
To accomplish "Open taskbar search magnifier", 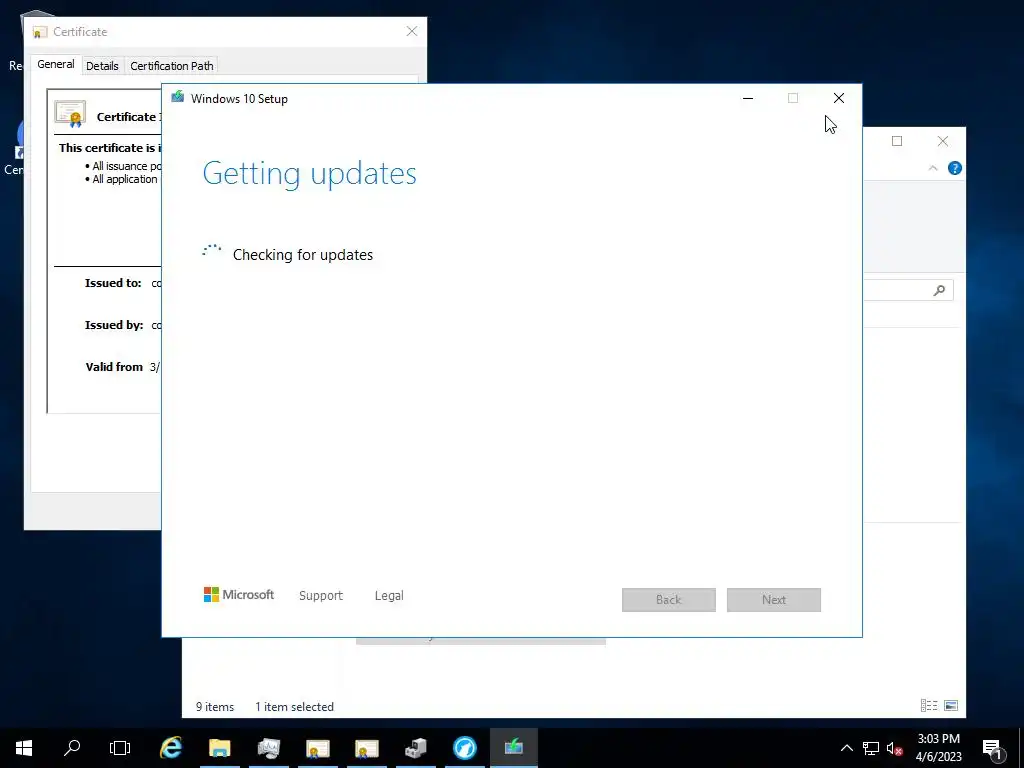I will point(72,748).
